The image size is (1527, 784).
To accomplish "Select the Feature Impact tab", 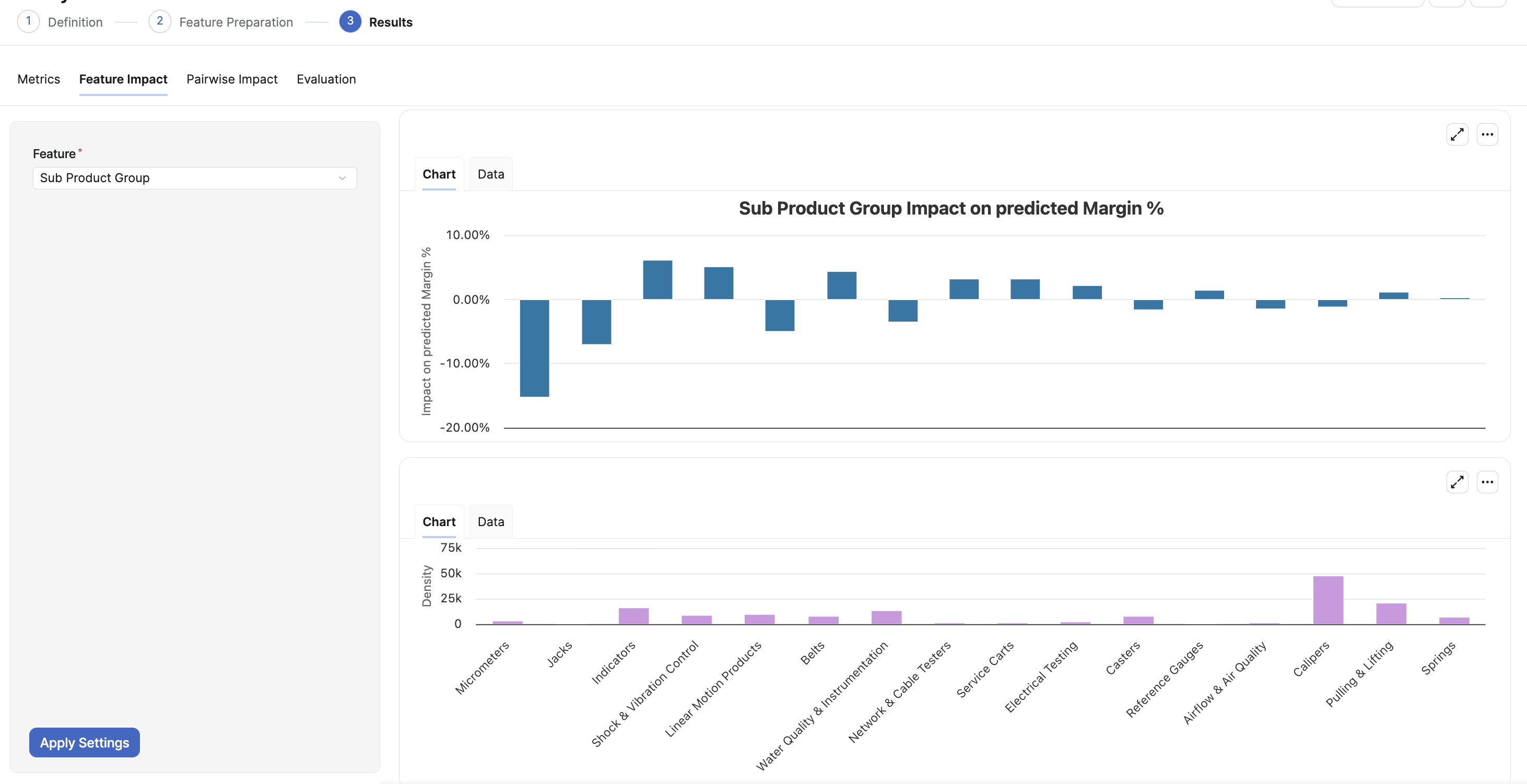I will (x=123, y=79).
